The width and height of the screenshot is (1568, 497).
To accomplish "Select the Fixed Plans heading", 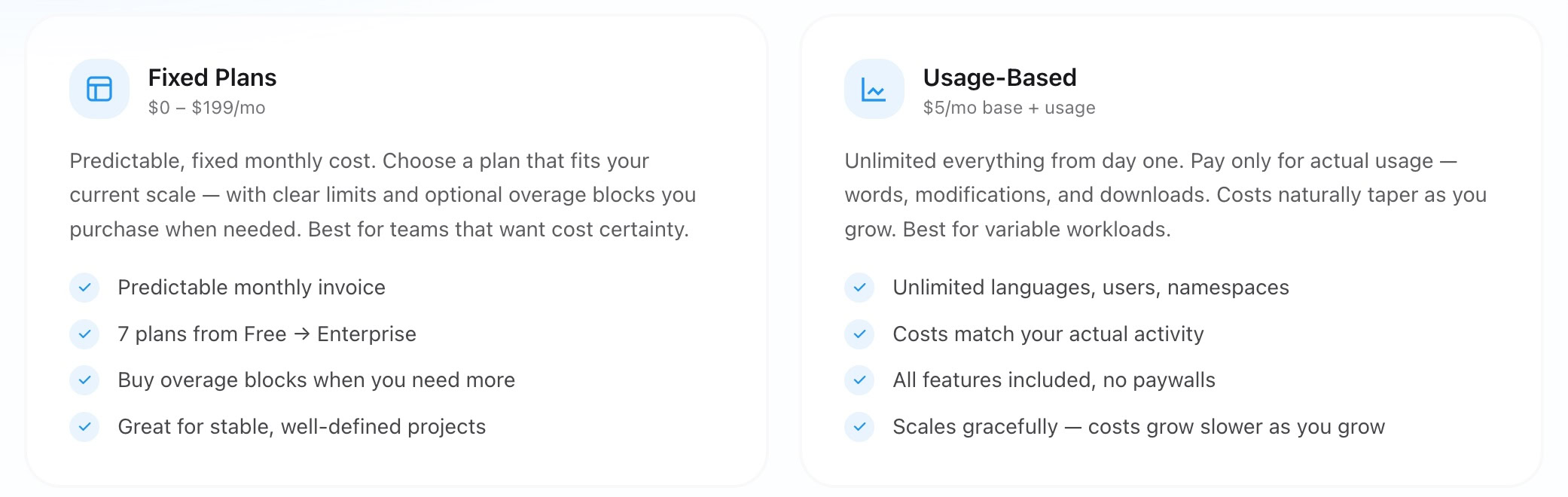I will (212, 78).
